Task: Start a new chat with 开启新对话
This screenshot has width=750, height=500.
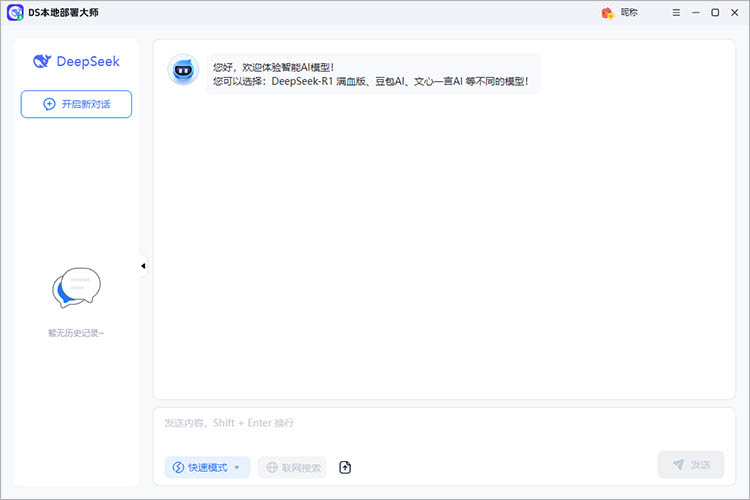Action: click(76, 104)
